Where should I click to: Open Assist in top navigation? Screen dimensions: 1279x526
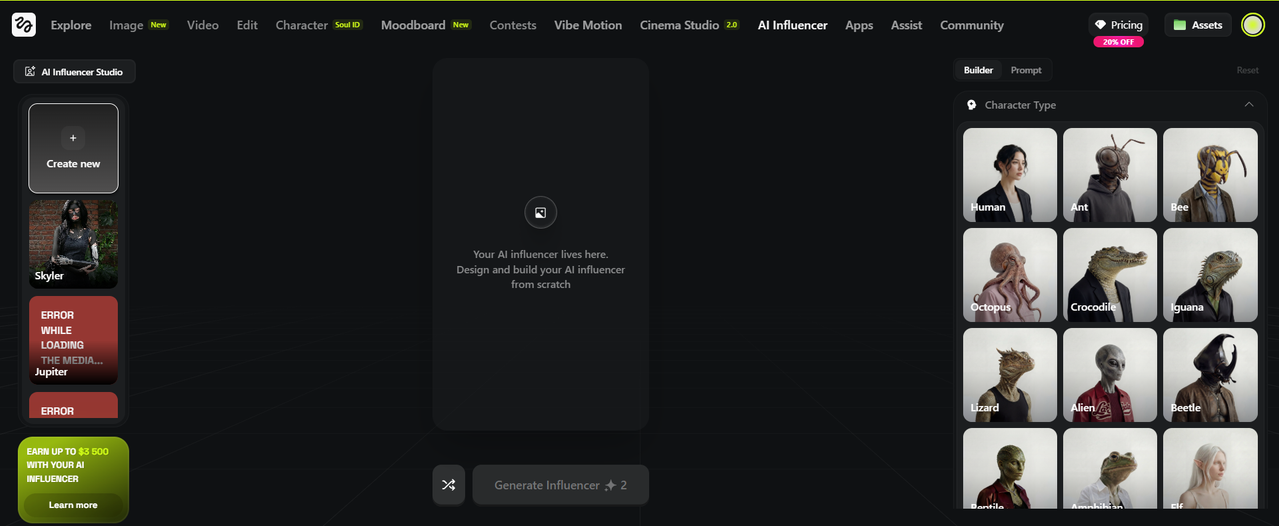point(907,25)
